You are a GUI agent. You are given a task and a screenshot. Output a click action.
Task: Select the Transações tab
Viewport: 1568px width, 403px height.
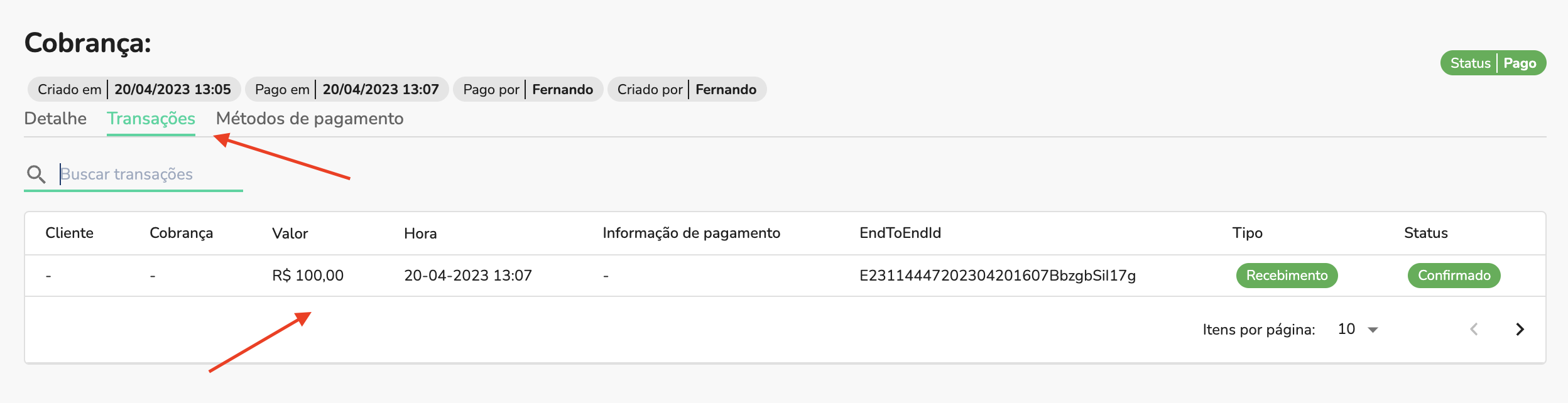(x=151, y=118)
